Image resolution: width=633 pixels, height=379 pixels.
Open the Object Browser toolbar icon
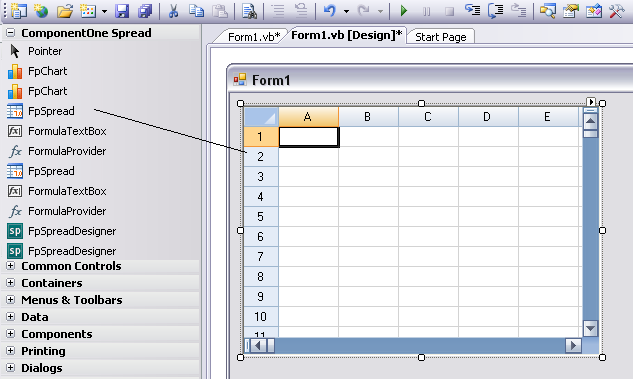(594, 11)
